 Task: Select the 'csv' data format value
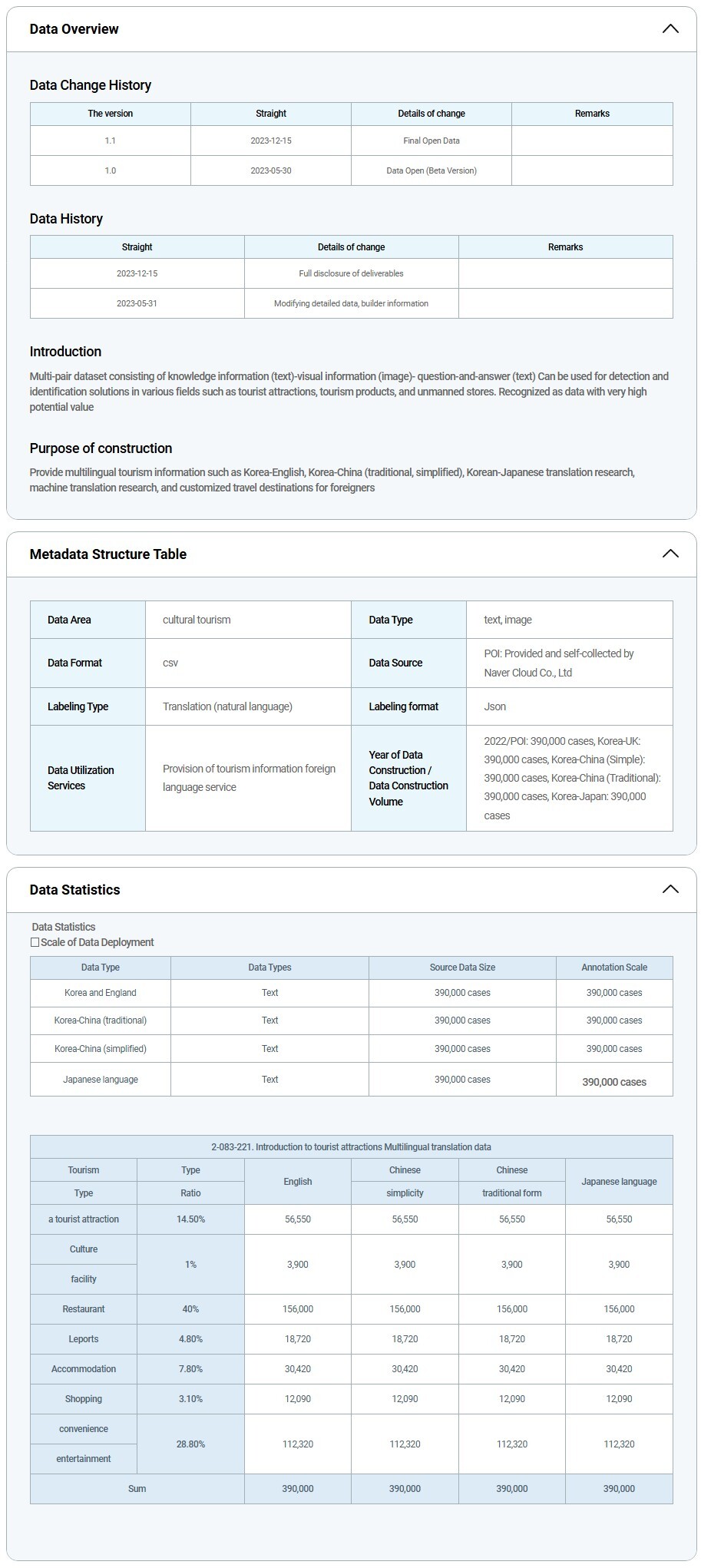(x=170, y=663)
